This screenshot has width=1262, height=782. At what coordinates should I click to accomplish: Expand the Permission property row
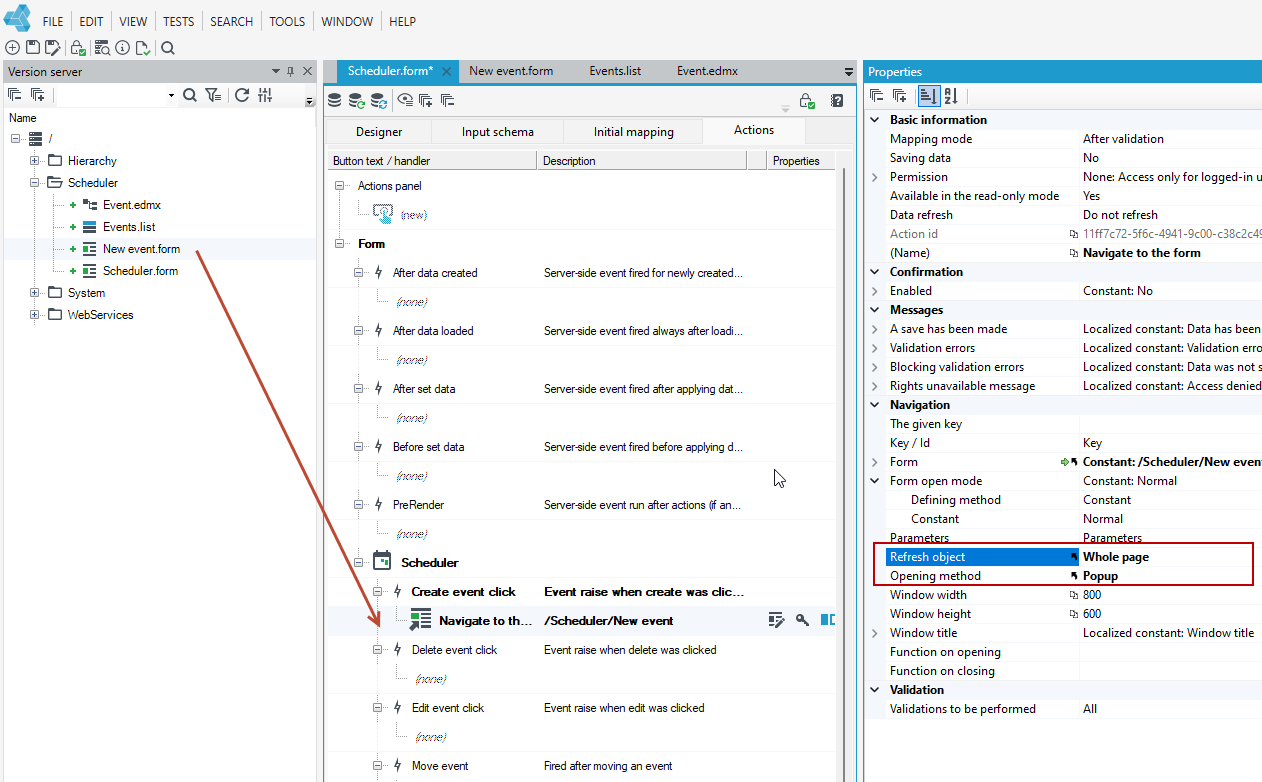[875, 177]
